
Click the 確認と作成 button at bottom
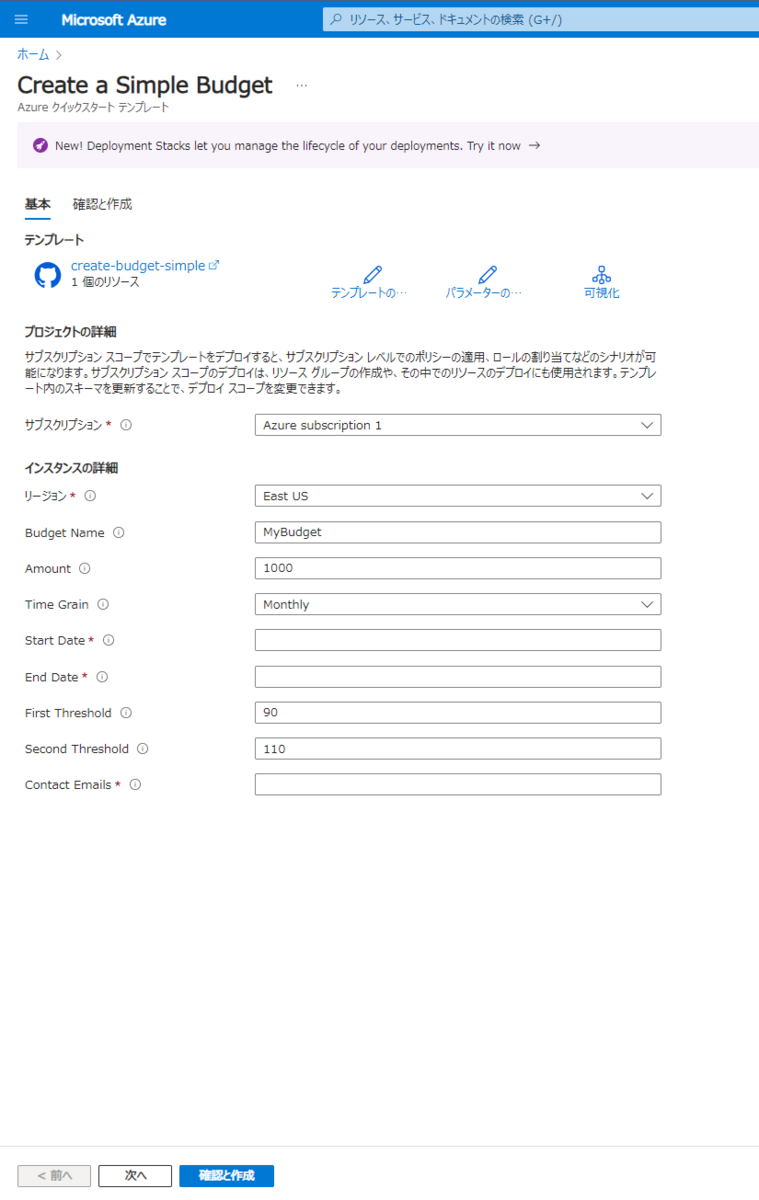coord(227,1176)
